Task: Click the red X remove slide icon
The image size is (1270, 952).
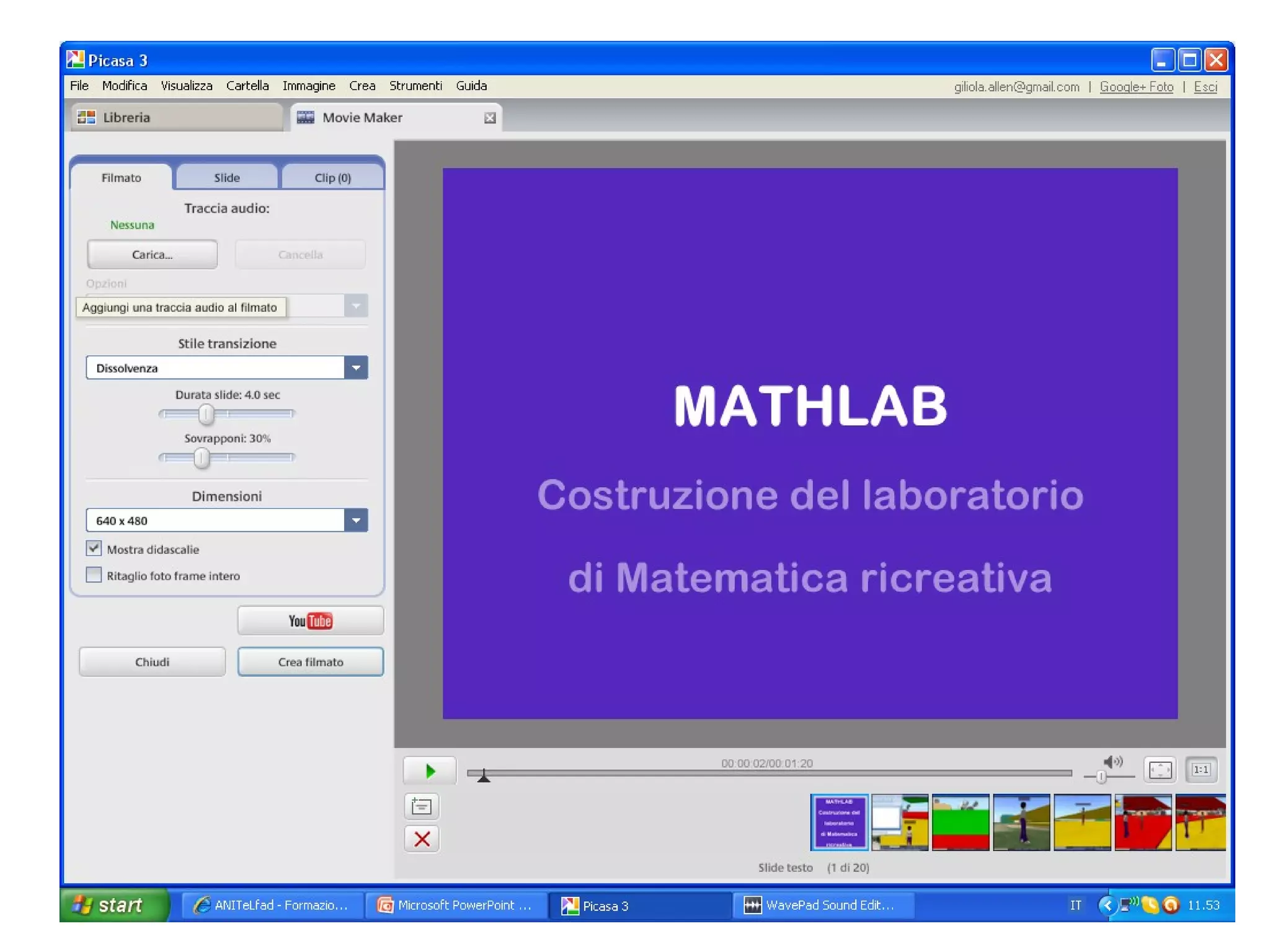Action: tap(422, 839)
